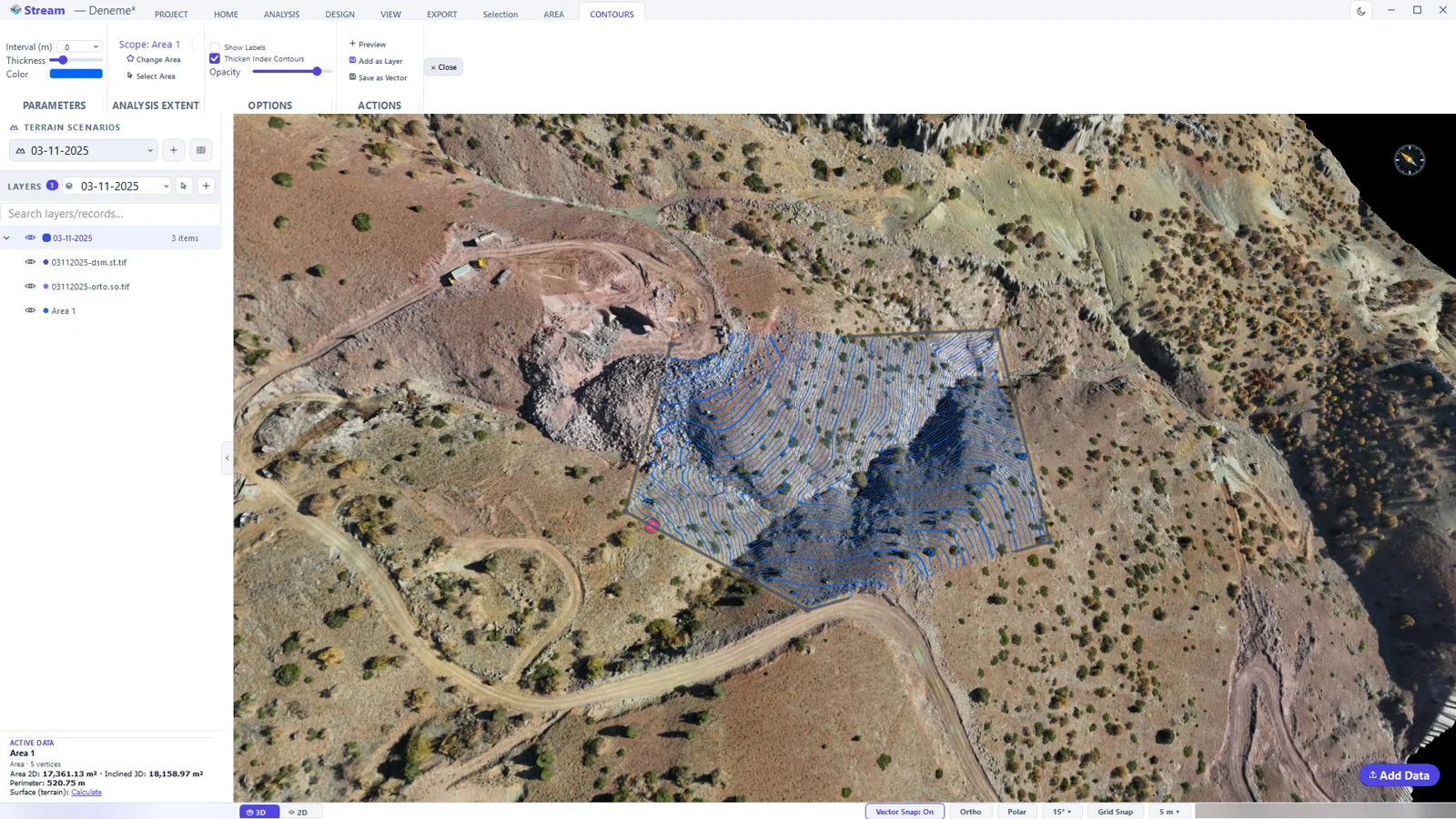Hide the Area 1 layer
Image resolution: width=1456 pixels, height=819 pixels.
click(30, 310)
